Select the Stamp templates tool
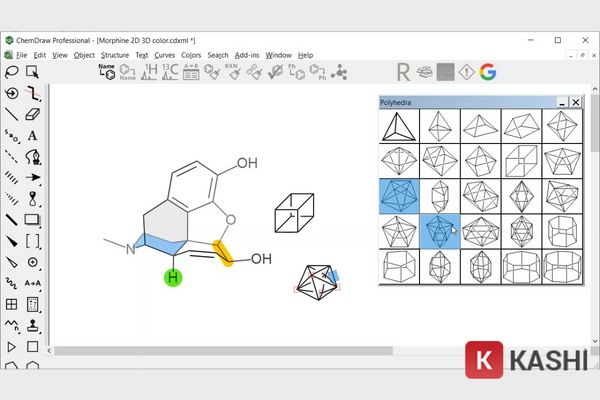Viewport: 600px width, 400px height. (x=33, y=325)
